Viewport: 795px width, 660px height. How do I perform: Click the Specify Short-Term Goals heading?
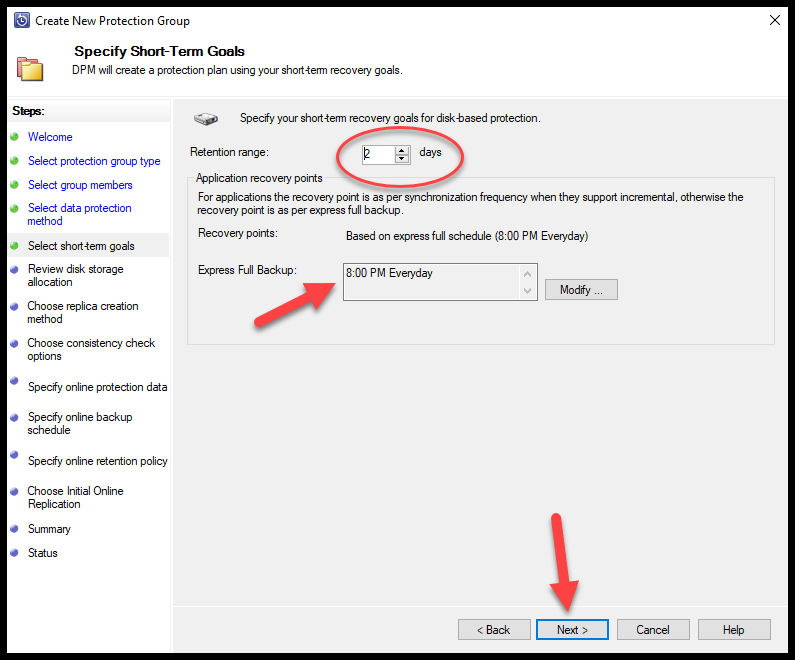(x=159, y=51)
